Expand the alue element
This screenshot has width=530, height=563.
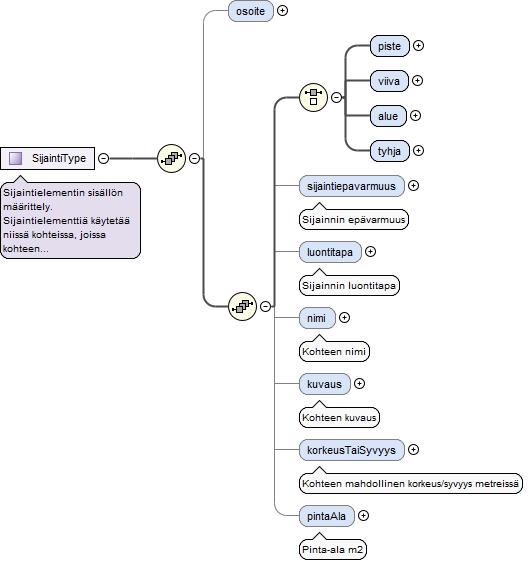(x=415, y=116)
